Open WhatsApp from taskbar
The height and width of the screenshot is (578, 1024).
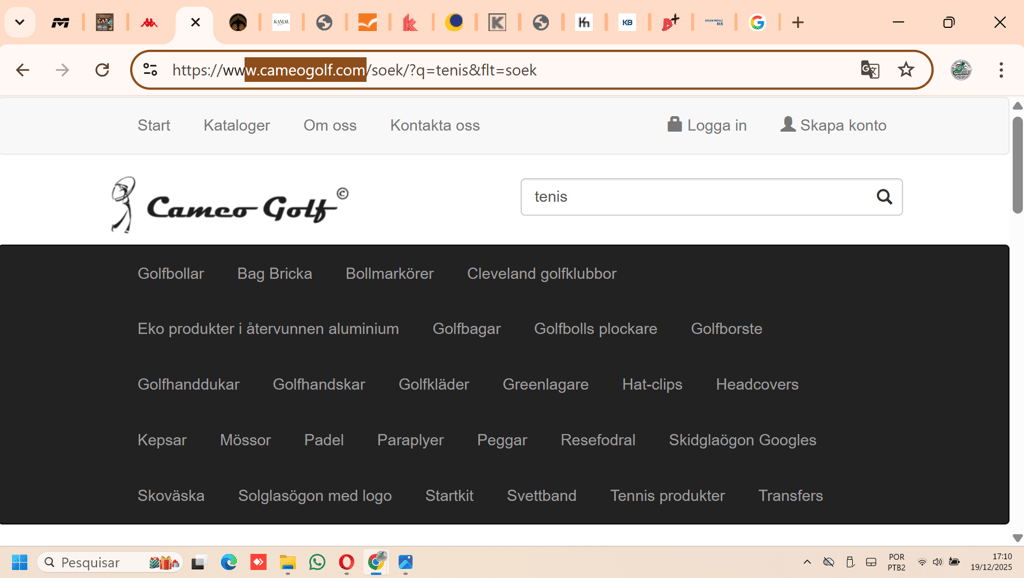click(x=317, y=562)
